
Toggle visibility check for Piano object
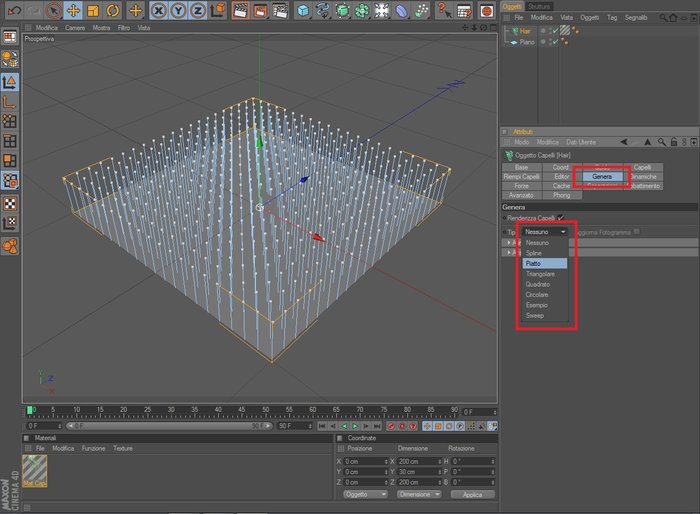pos(554,42)
